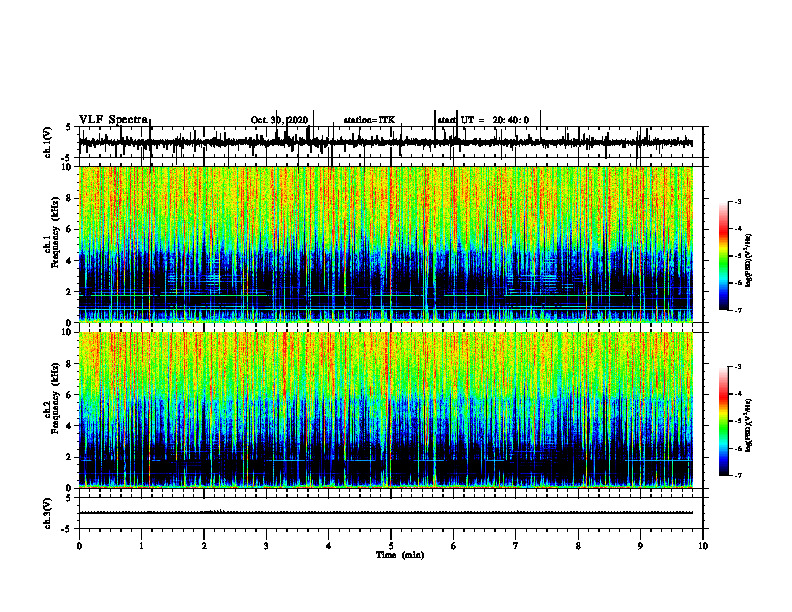Click the ch.2 spectrogram color scale bar

tap(723, 421)
